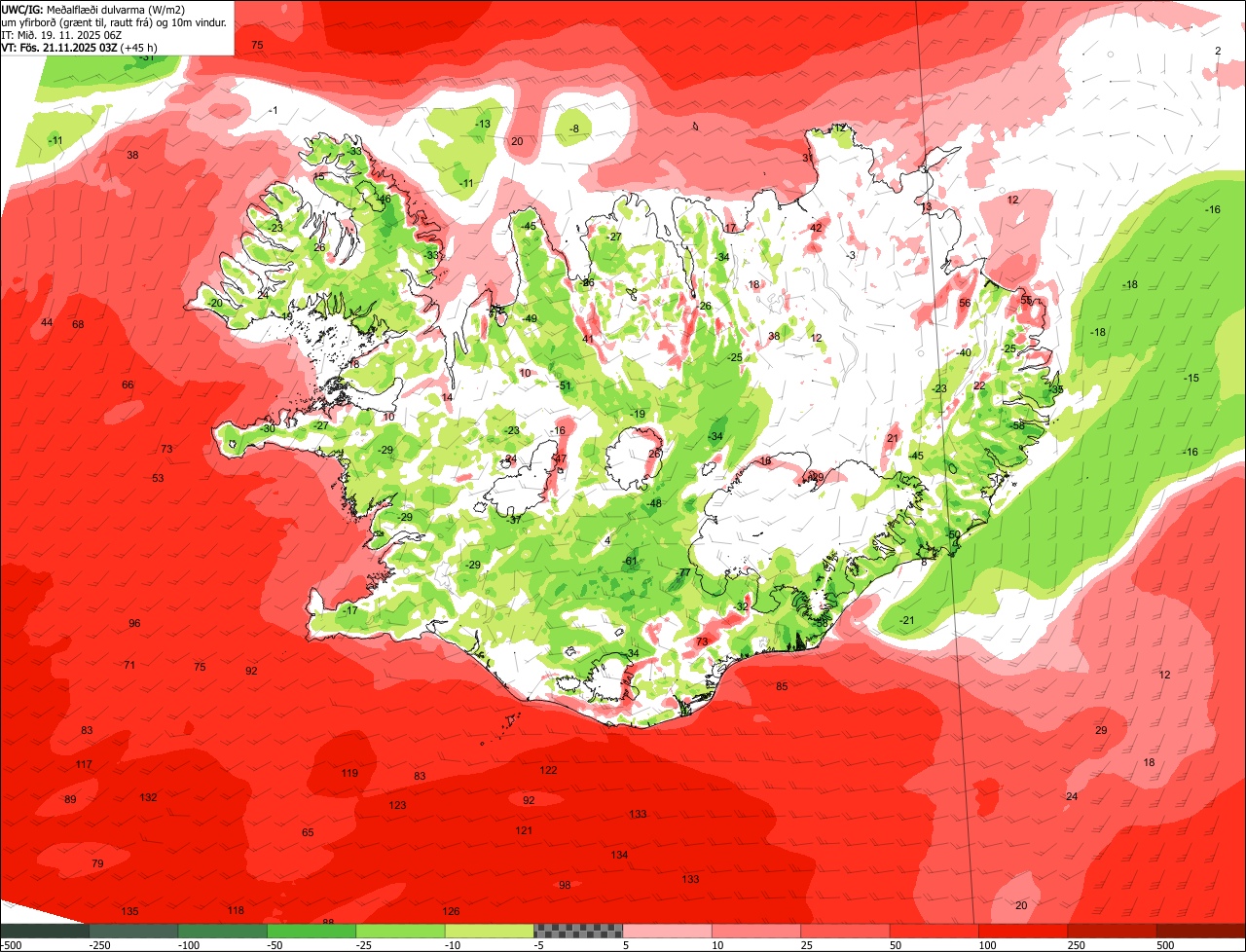1246x952 pixels.
Task: Click the map value 132 in the southwest ocean
Action: click(x=148, y=797)
